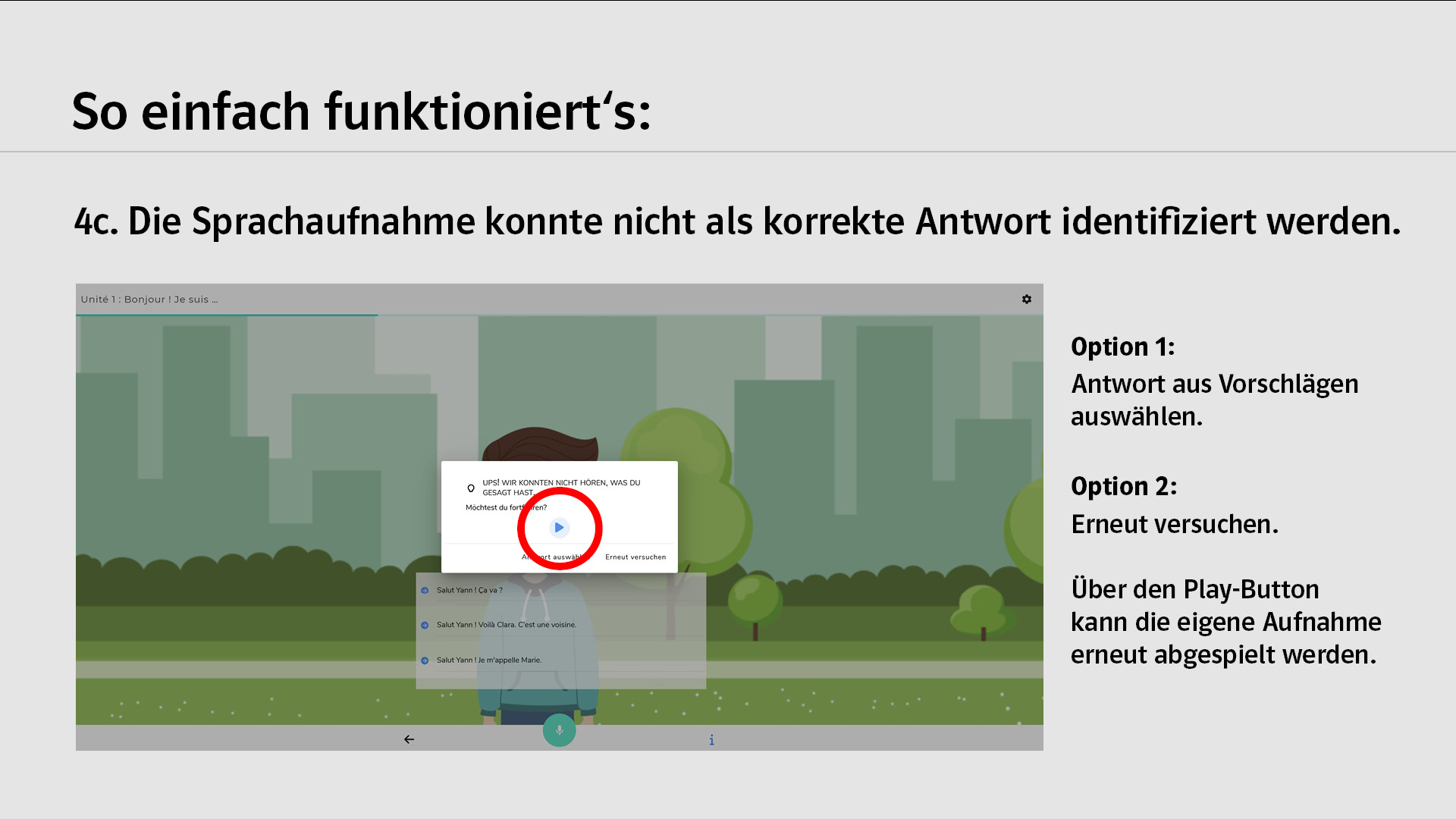The image size is (1456, 819).
Task: Click the 'Option 2:' heading
Action: pos(1124,487)
